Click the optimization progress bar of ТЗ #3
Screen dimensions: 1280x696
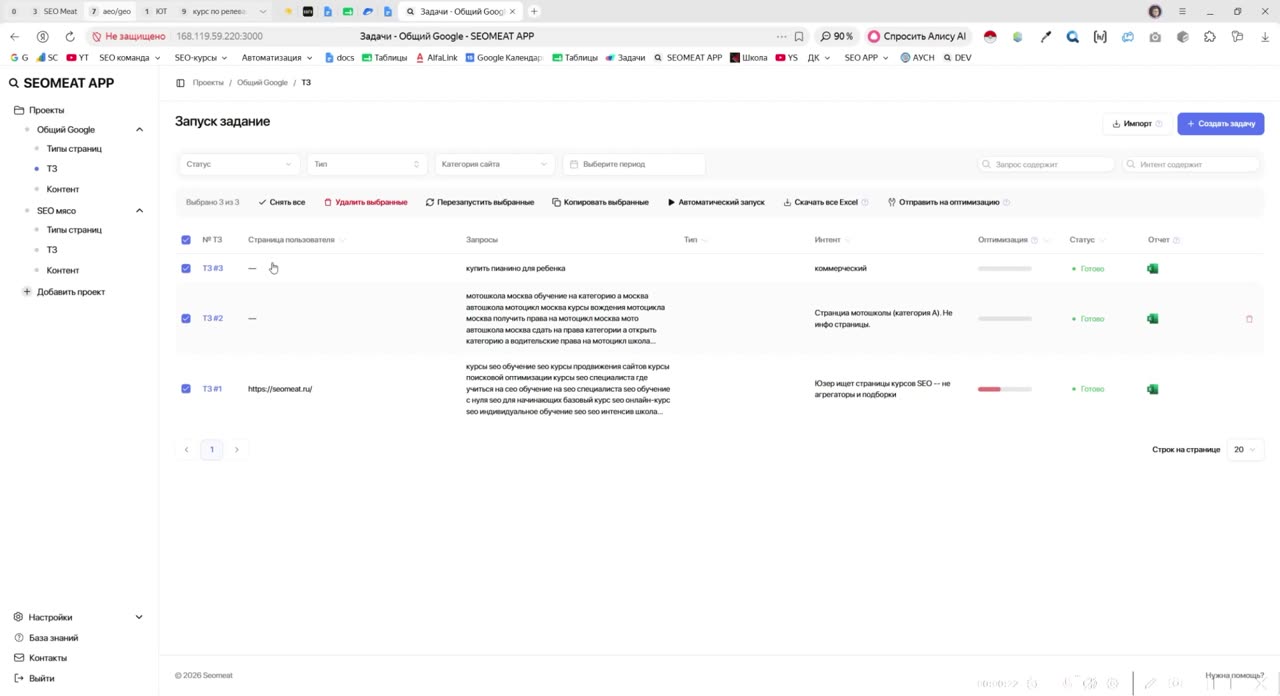[1004, 268]
